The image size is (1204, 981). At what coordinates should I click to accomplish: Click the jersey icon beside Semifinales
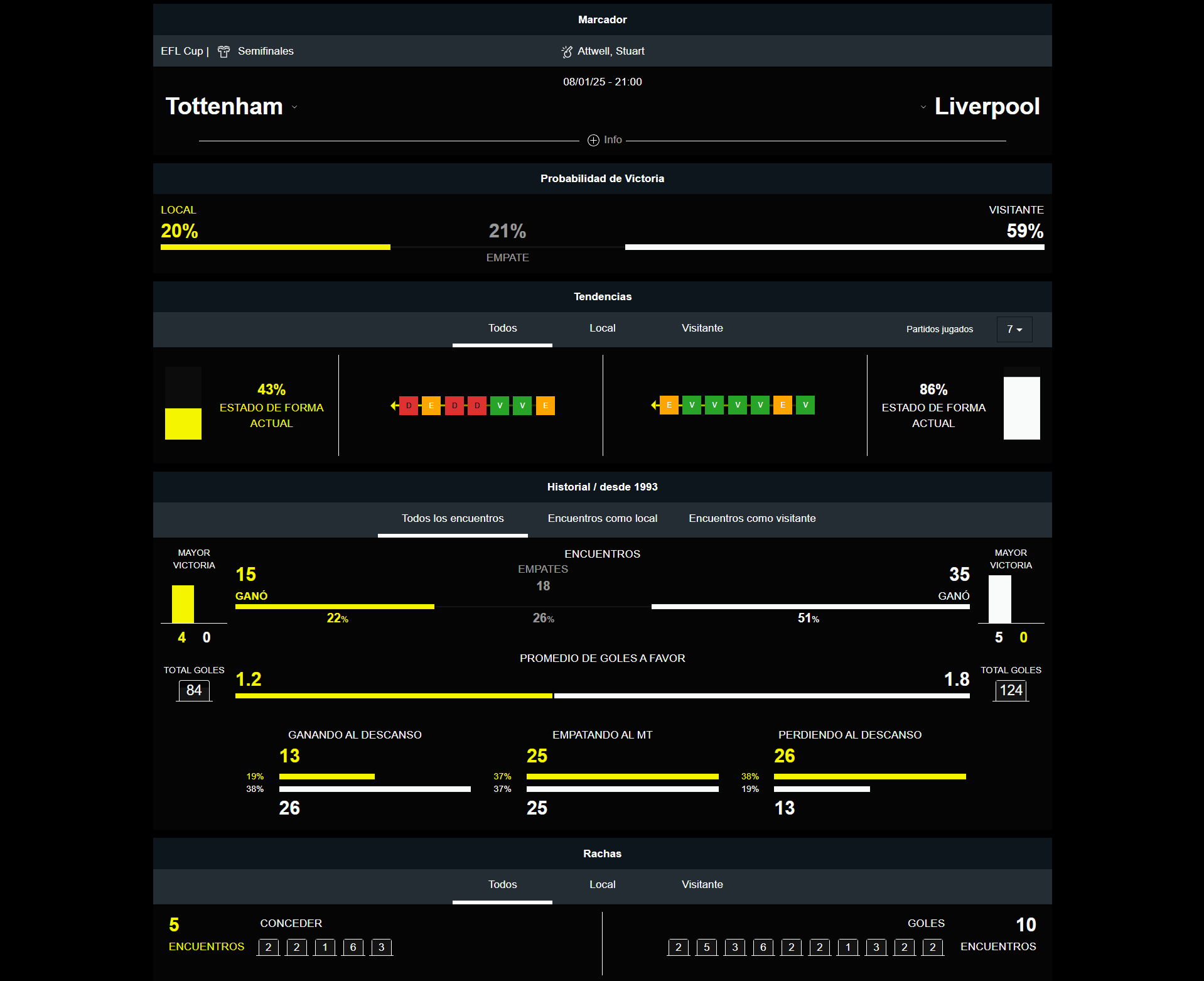click(223, 51)
